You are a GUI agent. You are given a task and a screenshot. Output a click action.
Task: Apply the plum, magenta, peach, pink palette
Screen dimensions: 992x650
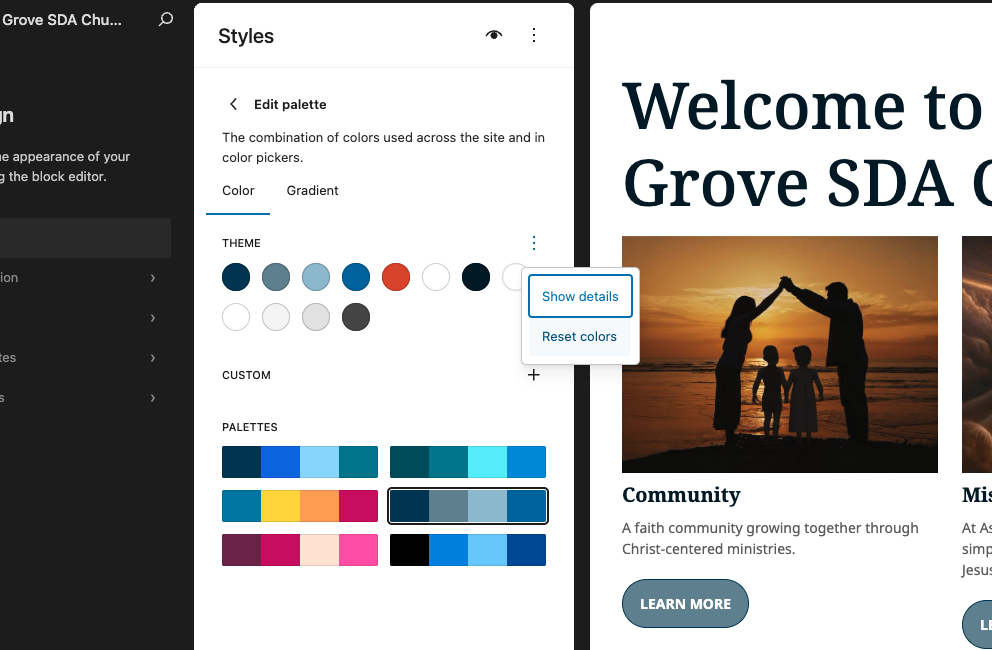point(300,550)
